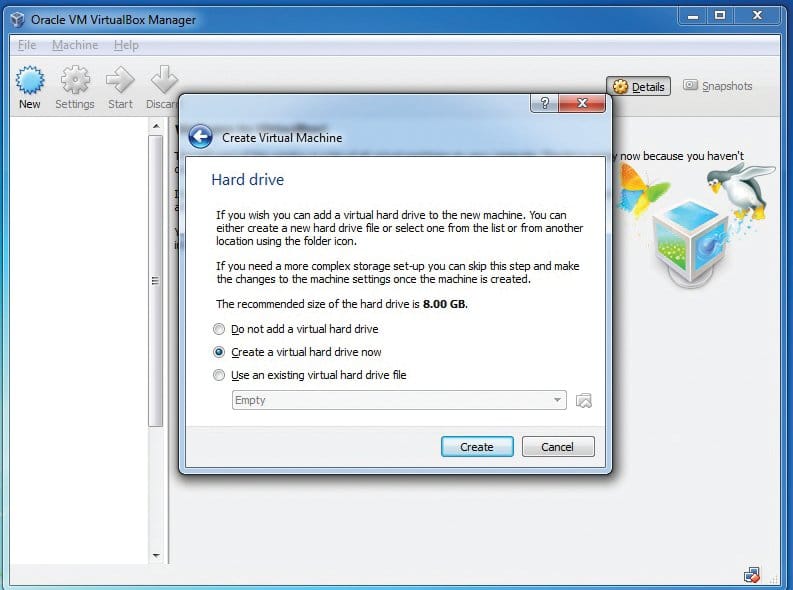Click the New virtual machine icon
Viewport: 793px width, 590px height.
(x=30, y=81)
